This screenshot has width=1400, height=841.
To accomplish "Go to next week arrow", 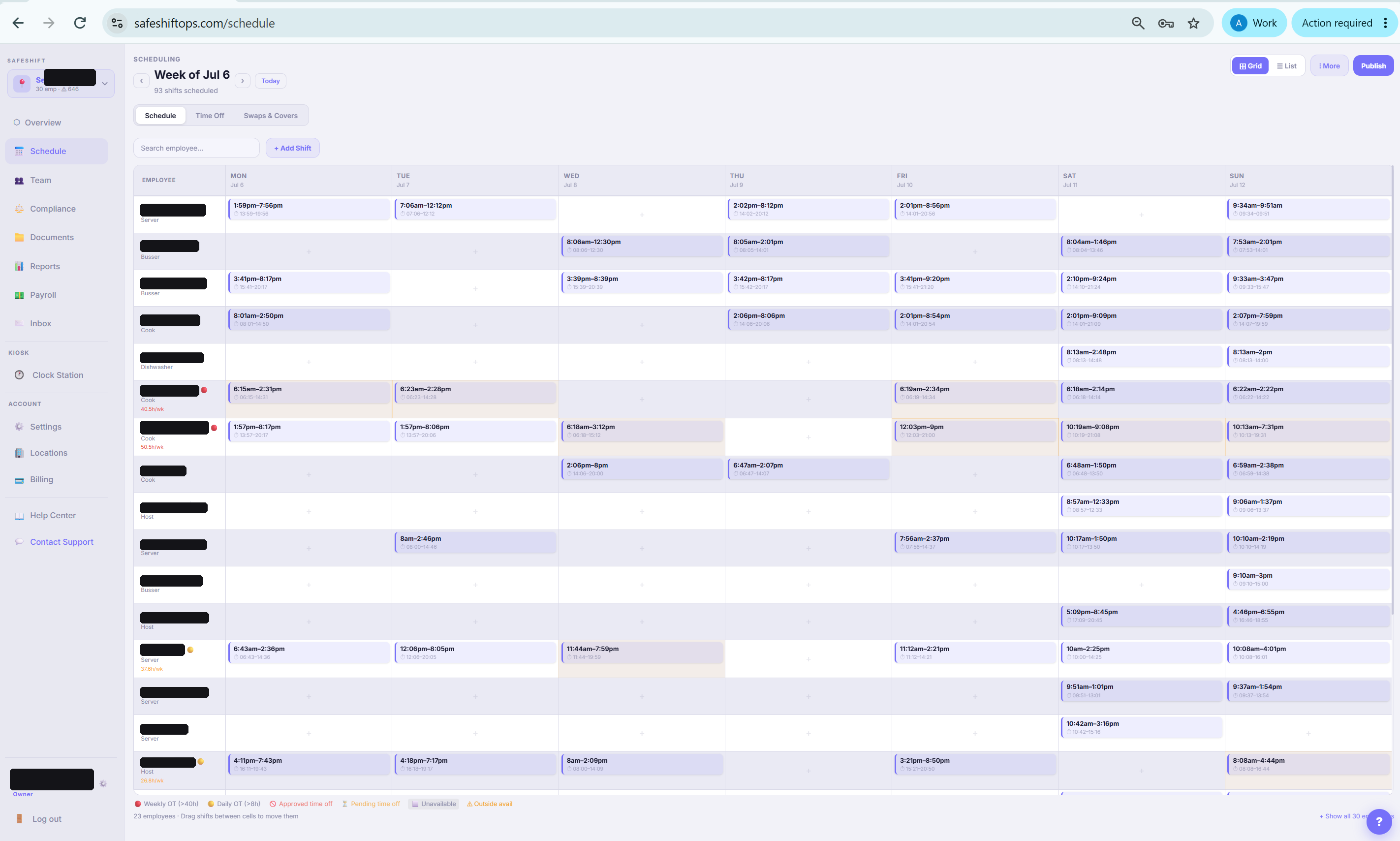I will (x=243, y=81).
